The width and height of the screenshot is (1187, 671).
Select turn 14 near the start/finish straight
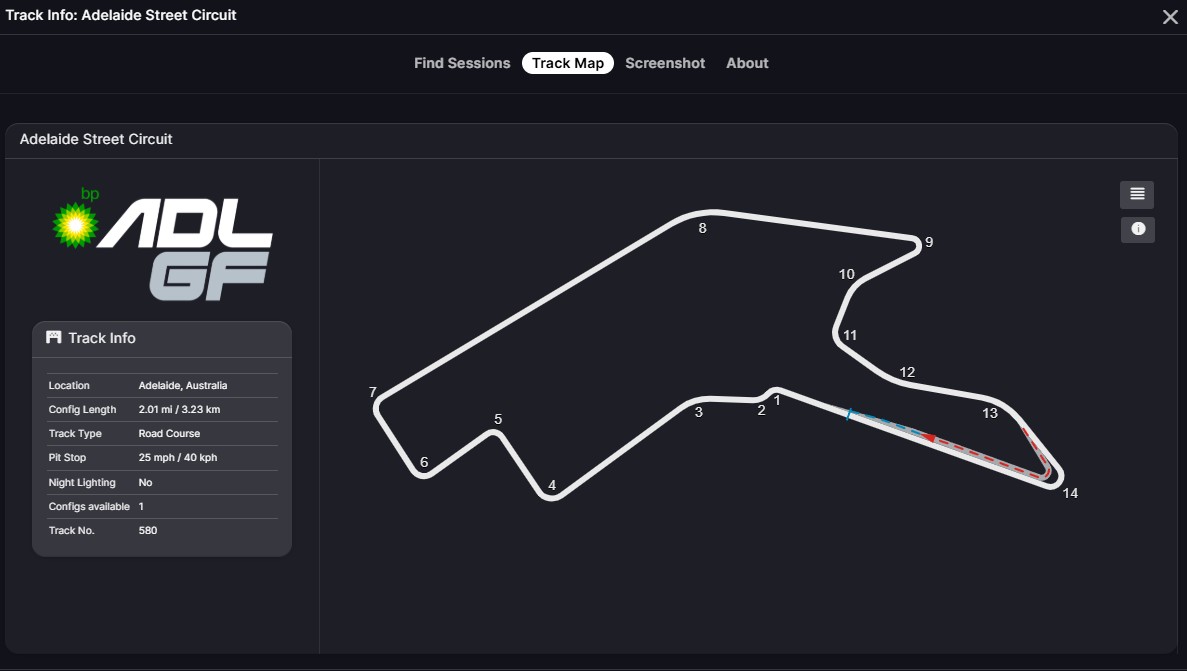pyautogui.click(x=1070, y=491)
